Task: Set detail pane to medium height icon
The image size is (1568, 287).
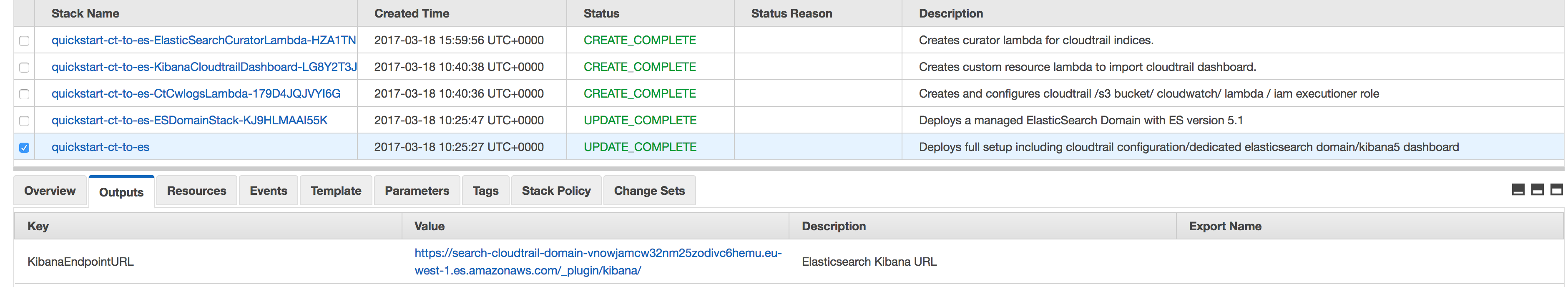Action: coord(1537,190)
